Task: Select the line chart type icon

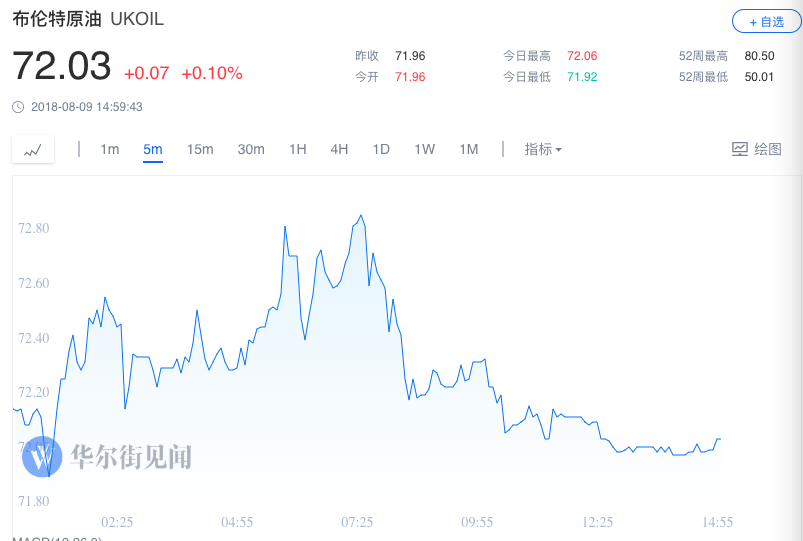Action: (x=33, y=150)
